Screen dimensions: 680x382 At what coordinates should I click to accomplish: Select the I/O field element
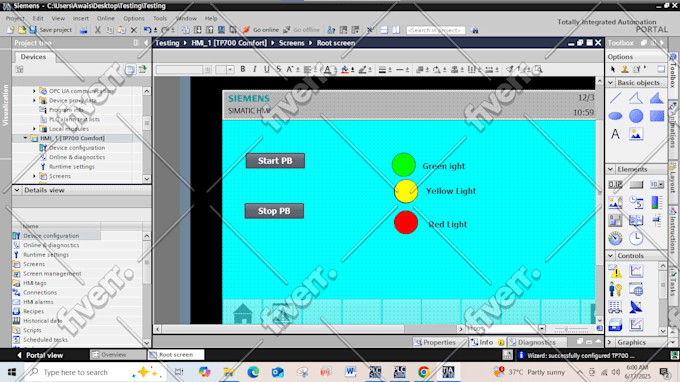click(x=615, y=185)
